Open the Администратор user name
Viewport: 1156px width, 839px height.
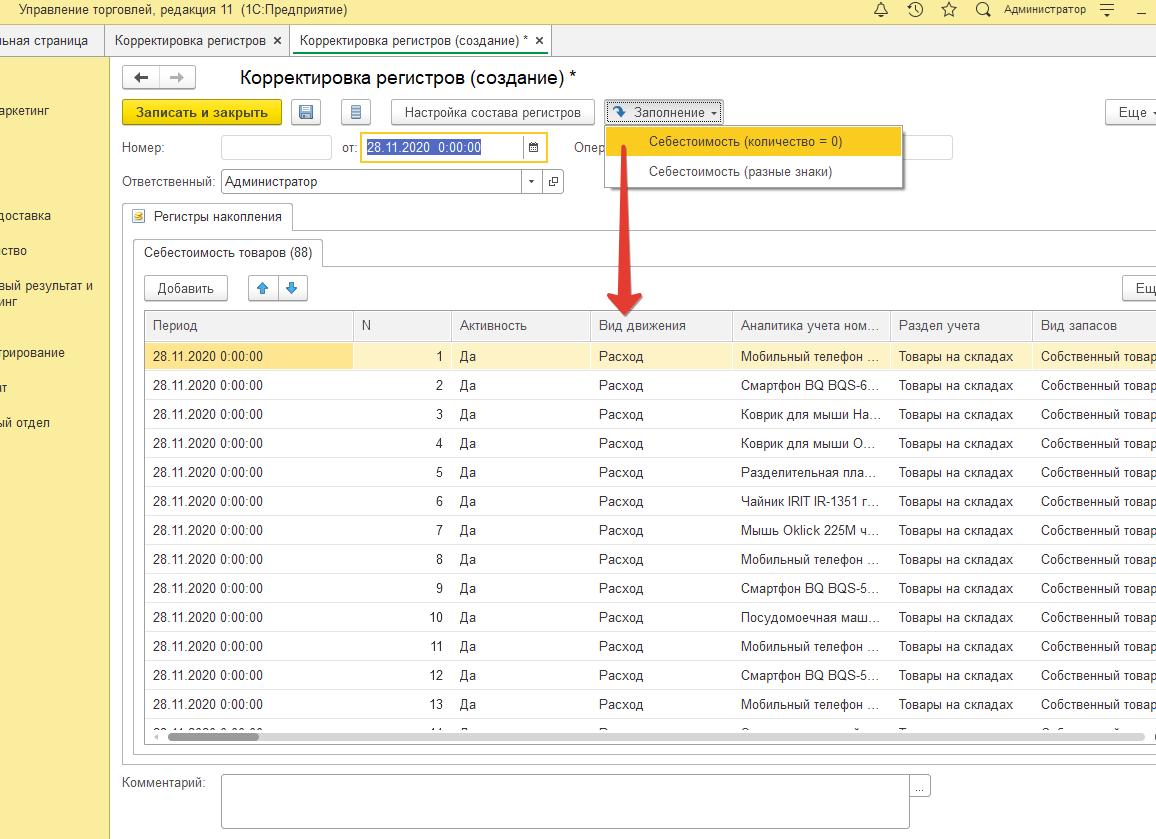click(1045, 10)
